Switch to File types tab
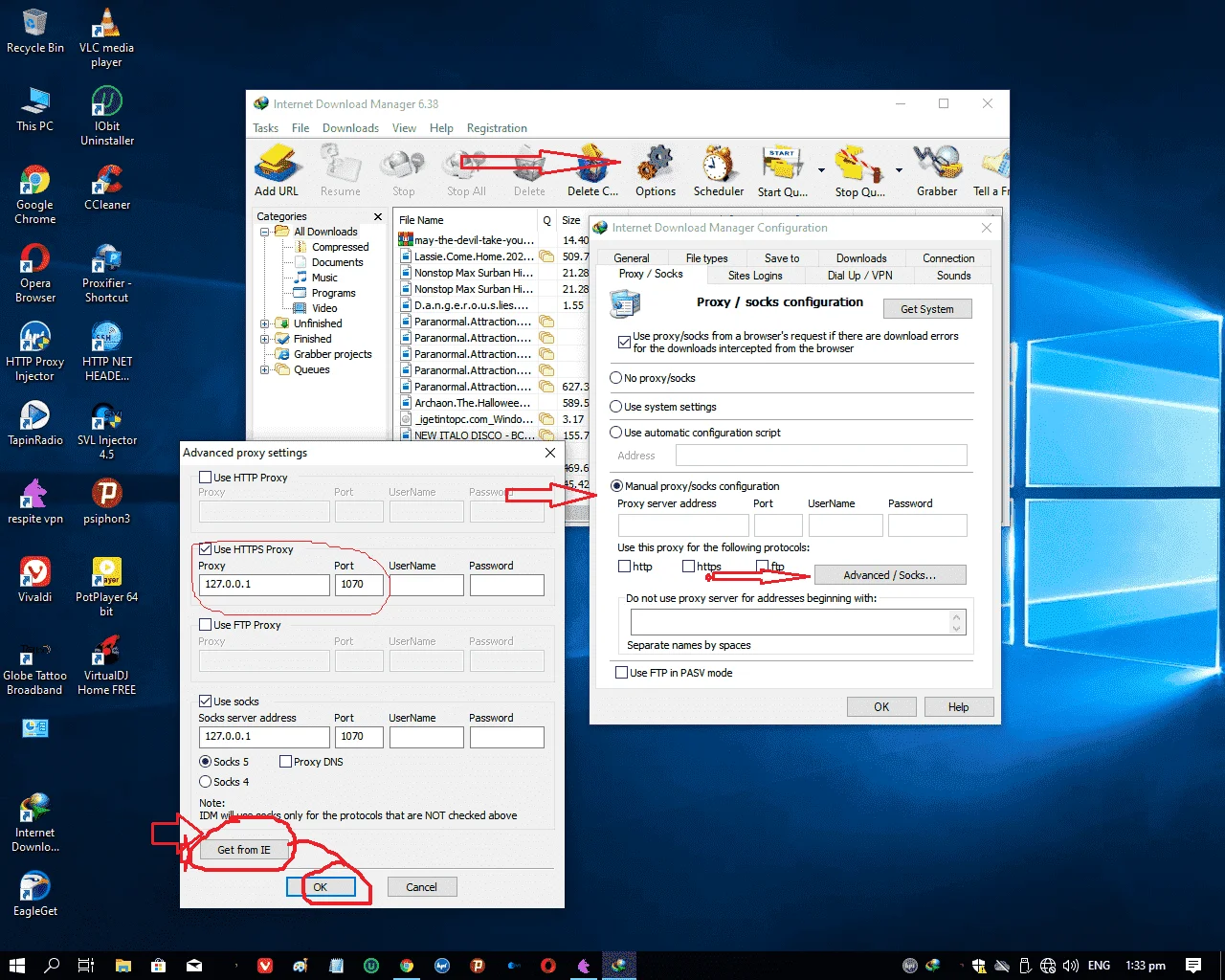Image resolution: width=1225 pixels, height=980 pixels. coord(706,258)
